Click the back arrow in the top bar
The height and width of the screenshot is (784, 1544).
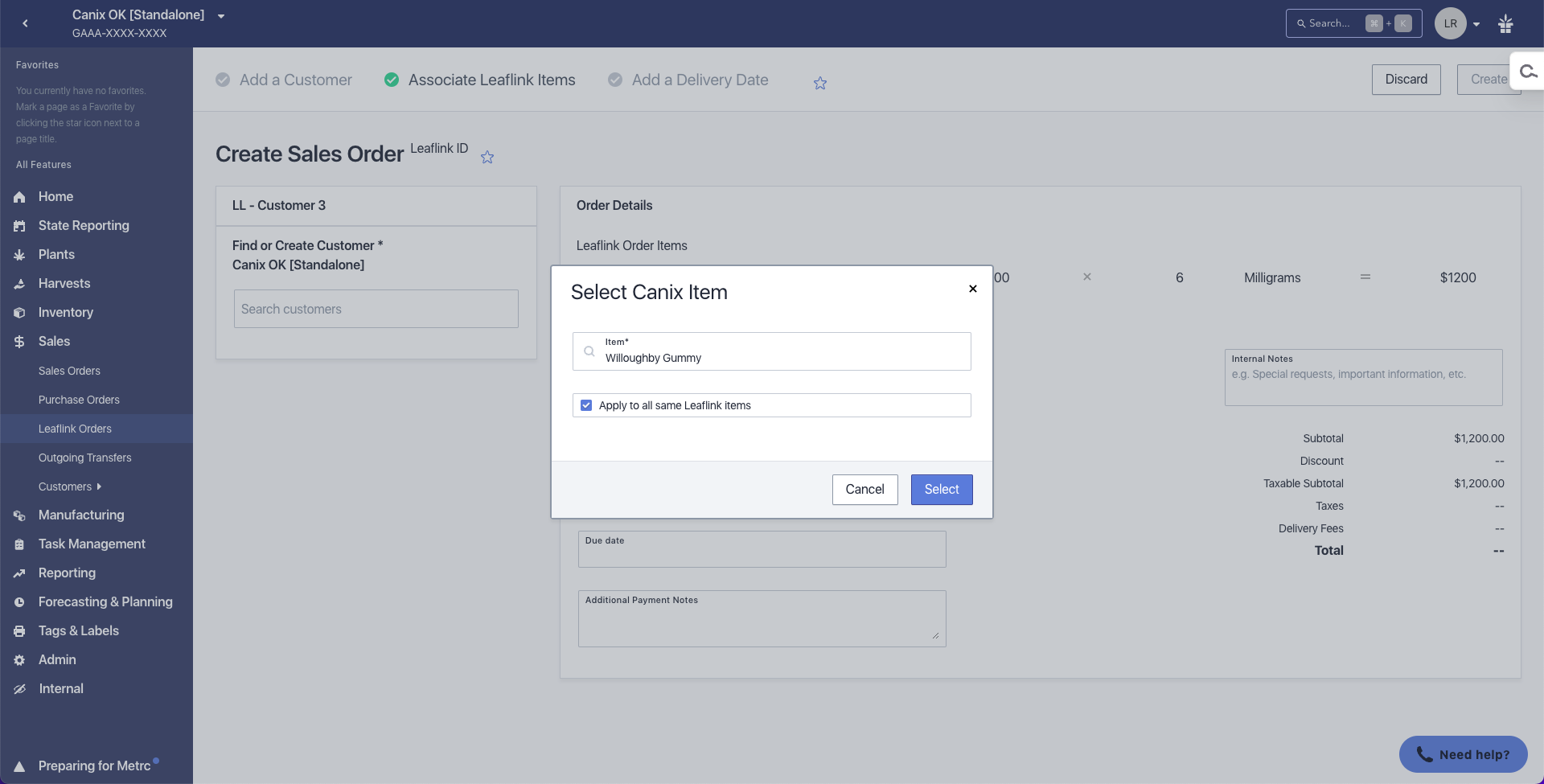(x=26, y=23)
